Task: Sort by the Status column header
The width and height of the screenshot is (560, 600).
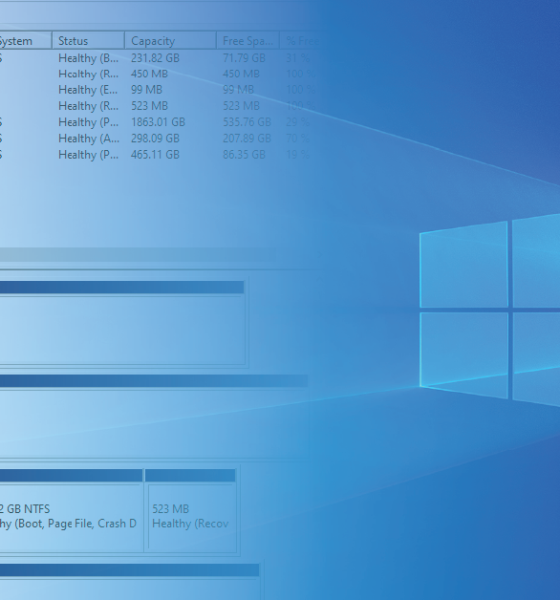Action: click(x=88, y=41)
